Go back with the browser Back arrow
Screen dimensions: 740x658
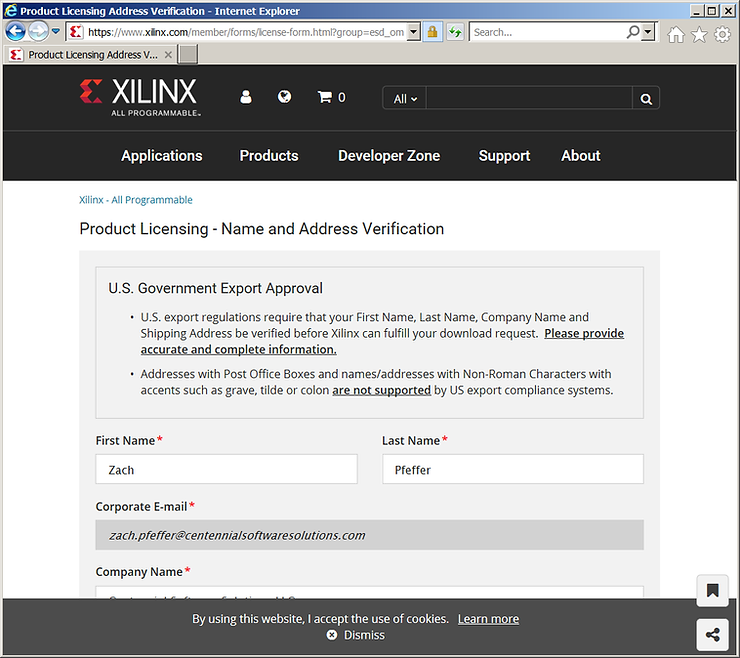pos(16,32)
